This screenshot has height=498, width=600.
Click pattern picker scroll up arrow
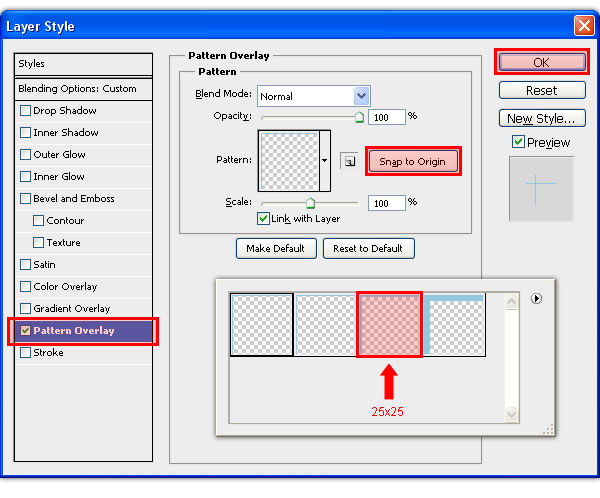[512, 302]
